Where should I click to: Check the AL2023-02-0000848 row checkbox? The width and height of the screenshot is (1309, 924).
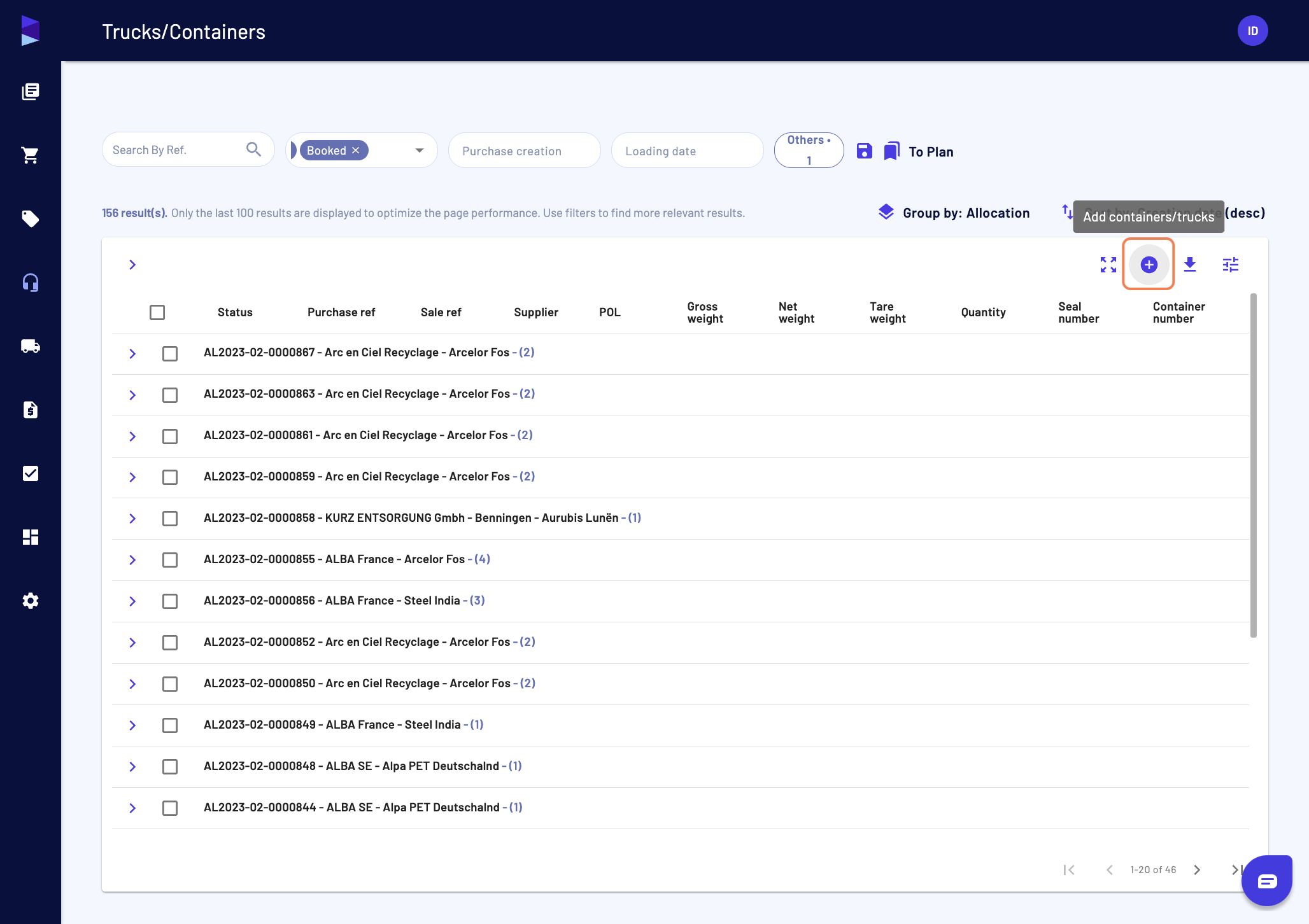[170, 767]
